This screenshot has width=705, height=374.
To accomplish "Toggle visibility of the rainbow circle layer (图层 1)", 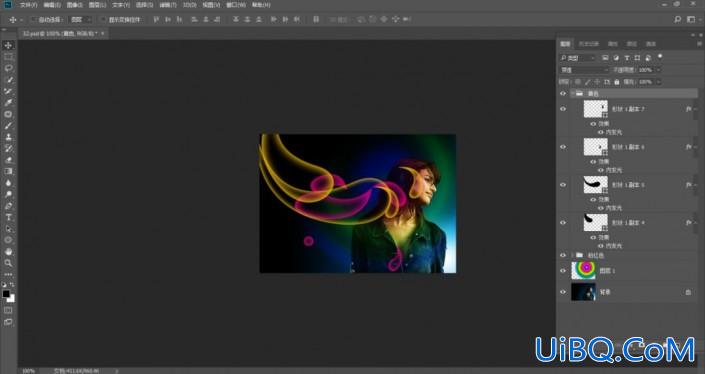I will coord(563,271).
